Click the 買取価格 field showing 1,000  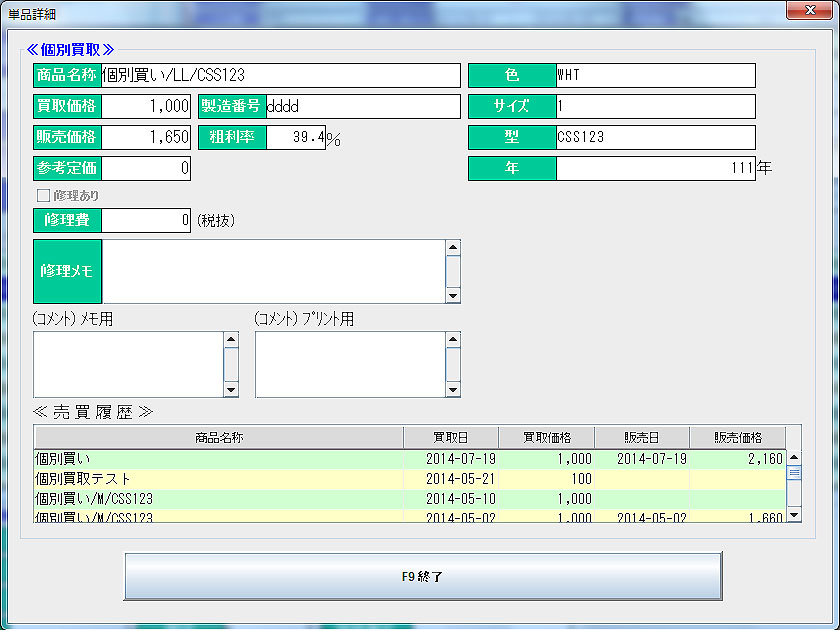pyautogui.click(x=146, y=107)
